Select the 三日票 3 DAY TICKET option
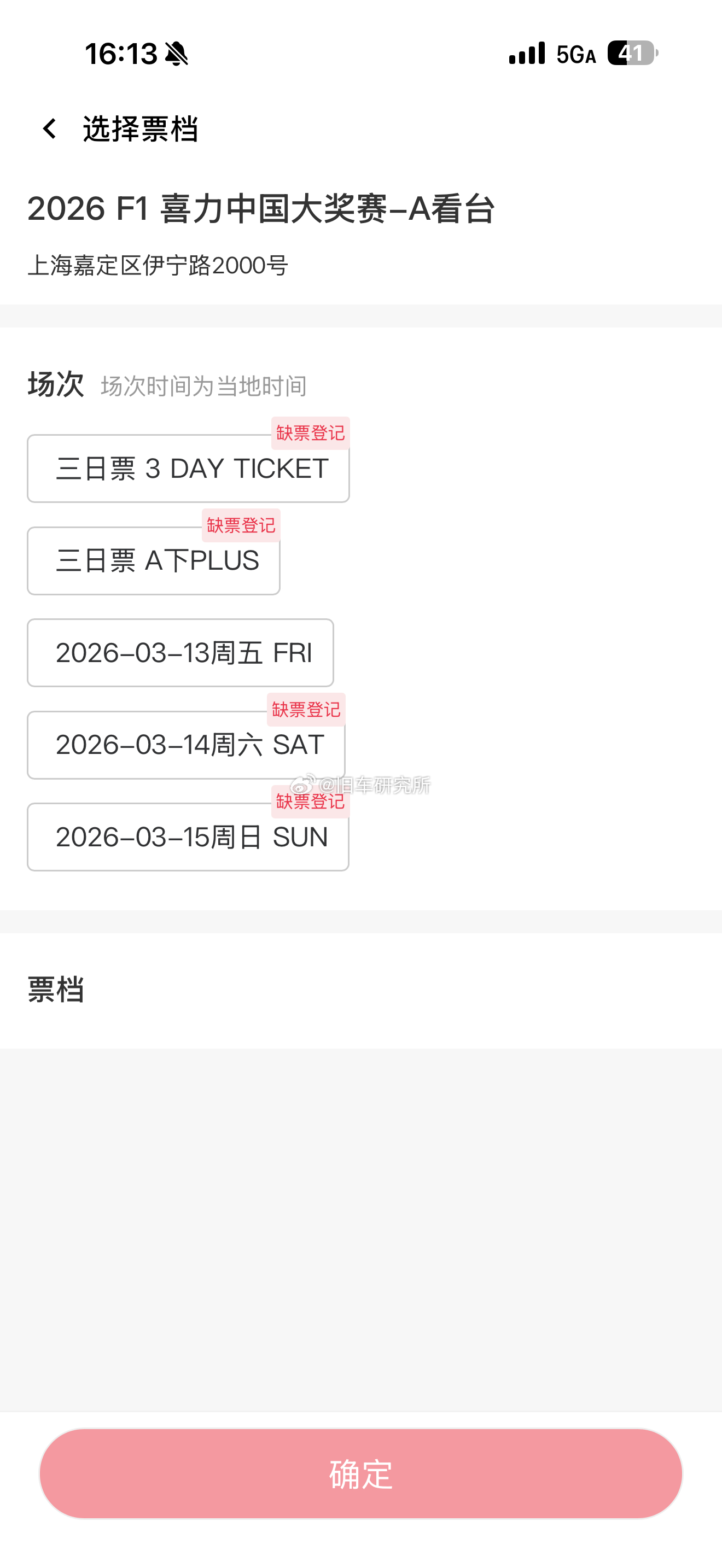The height and width of the screenshot is (1568, 722). point(188,468)
